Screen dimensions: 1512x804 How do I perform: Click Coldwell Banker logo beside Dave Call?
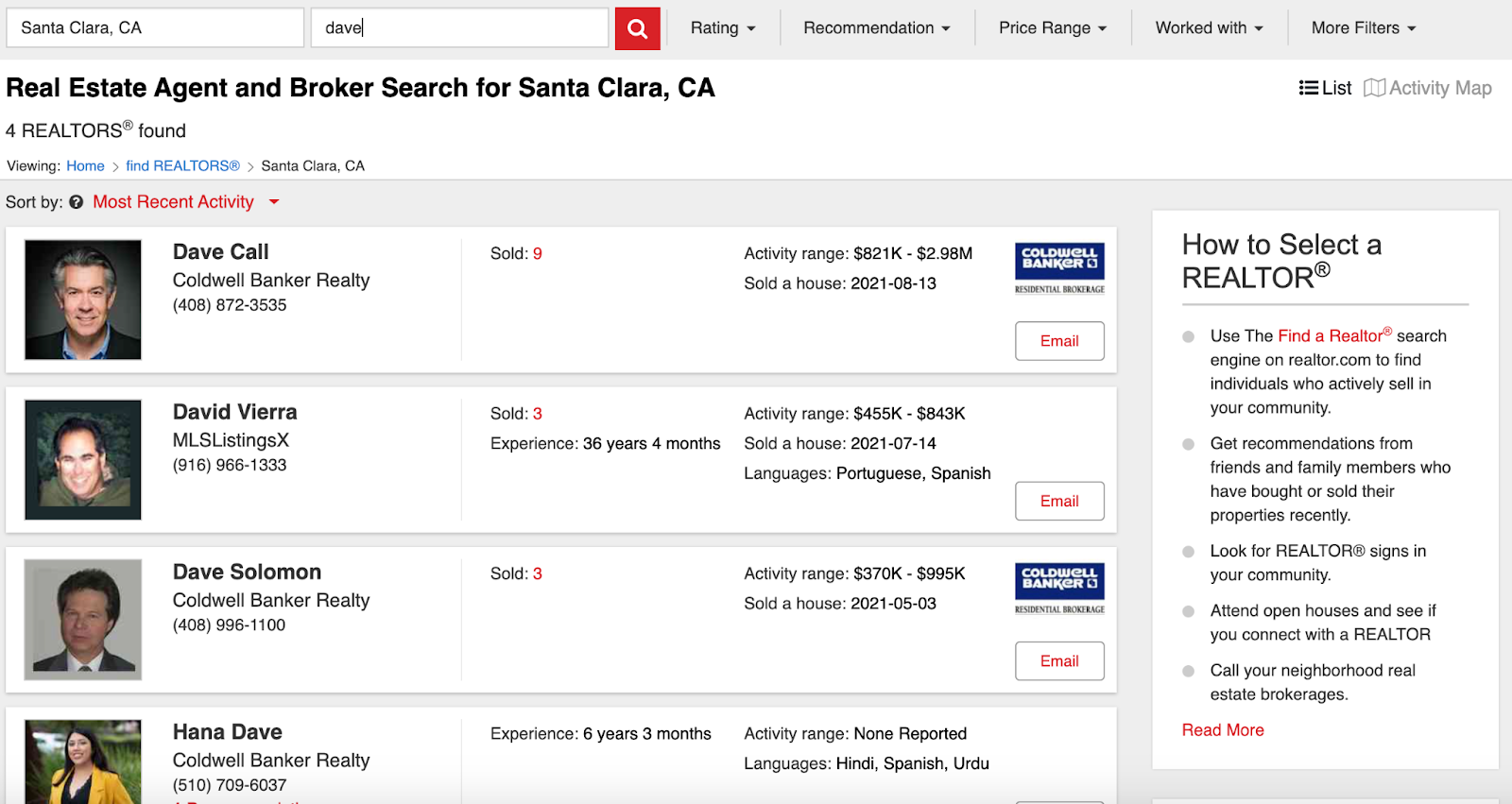point(1059,268)
